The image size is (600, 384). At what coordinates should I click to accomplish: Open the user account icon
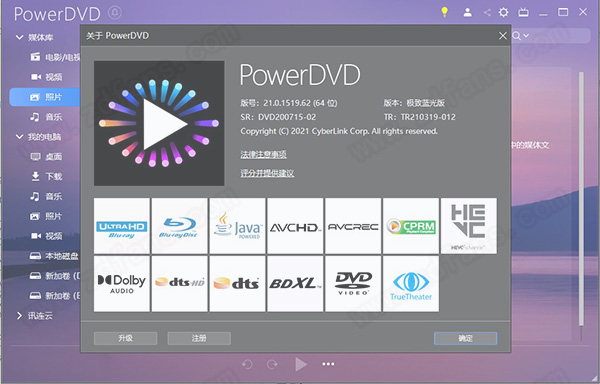pos(467,13)
